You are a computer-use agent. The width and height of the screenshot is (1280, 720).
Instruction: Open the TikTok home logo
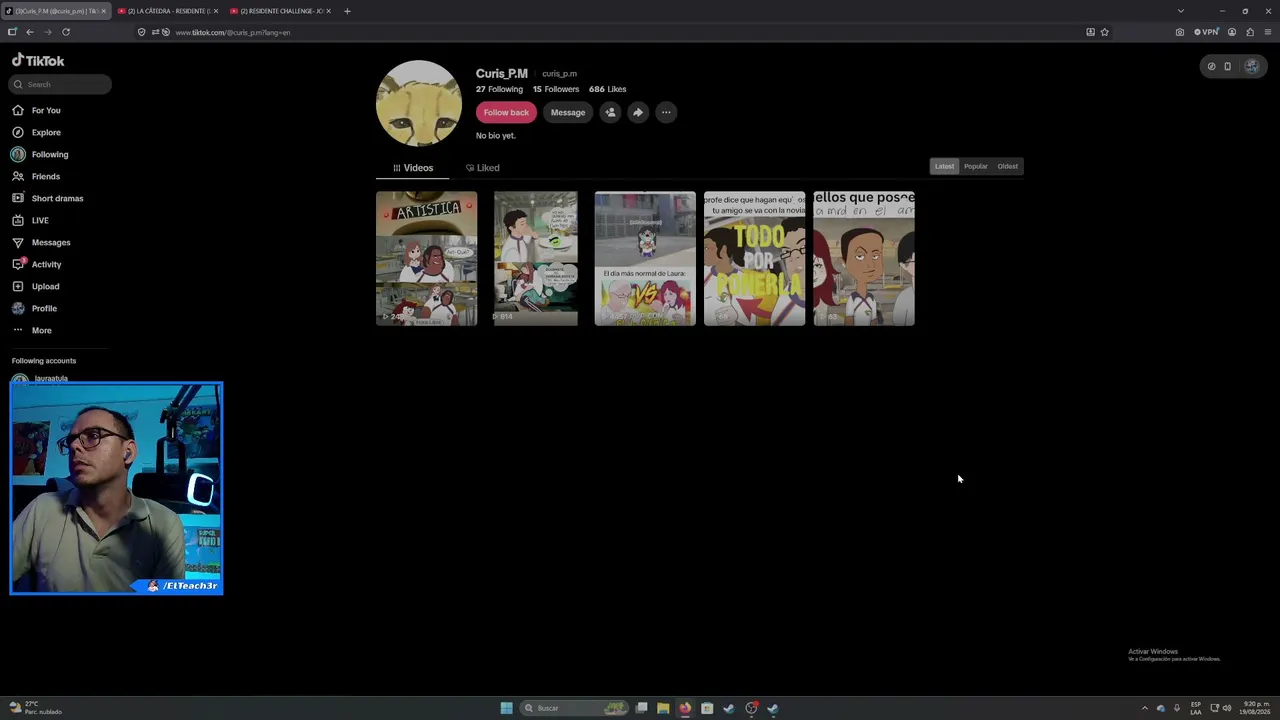(x=38, y=60)
